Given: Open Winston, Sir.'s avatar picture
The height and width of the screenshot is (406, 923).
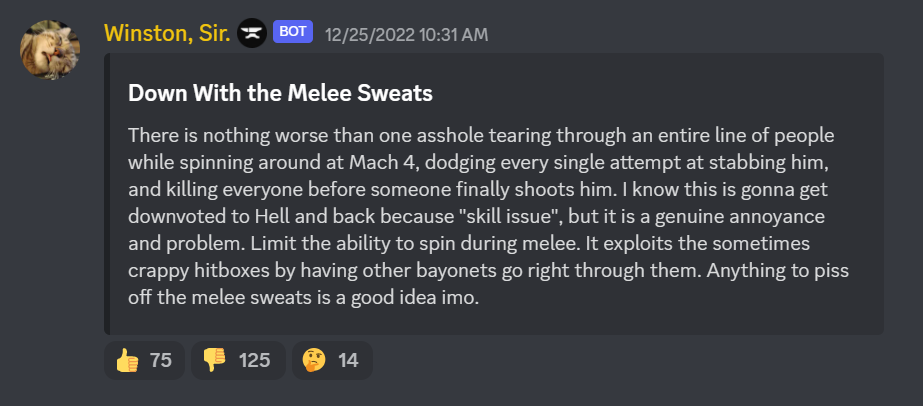Looking at the screenshot, I should point(50,50).
